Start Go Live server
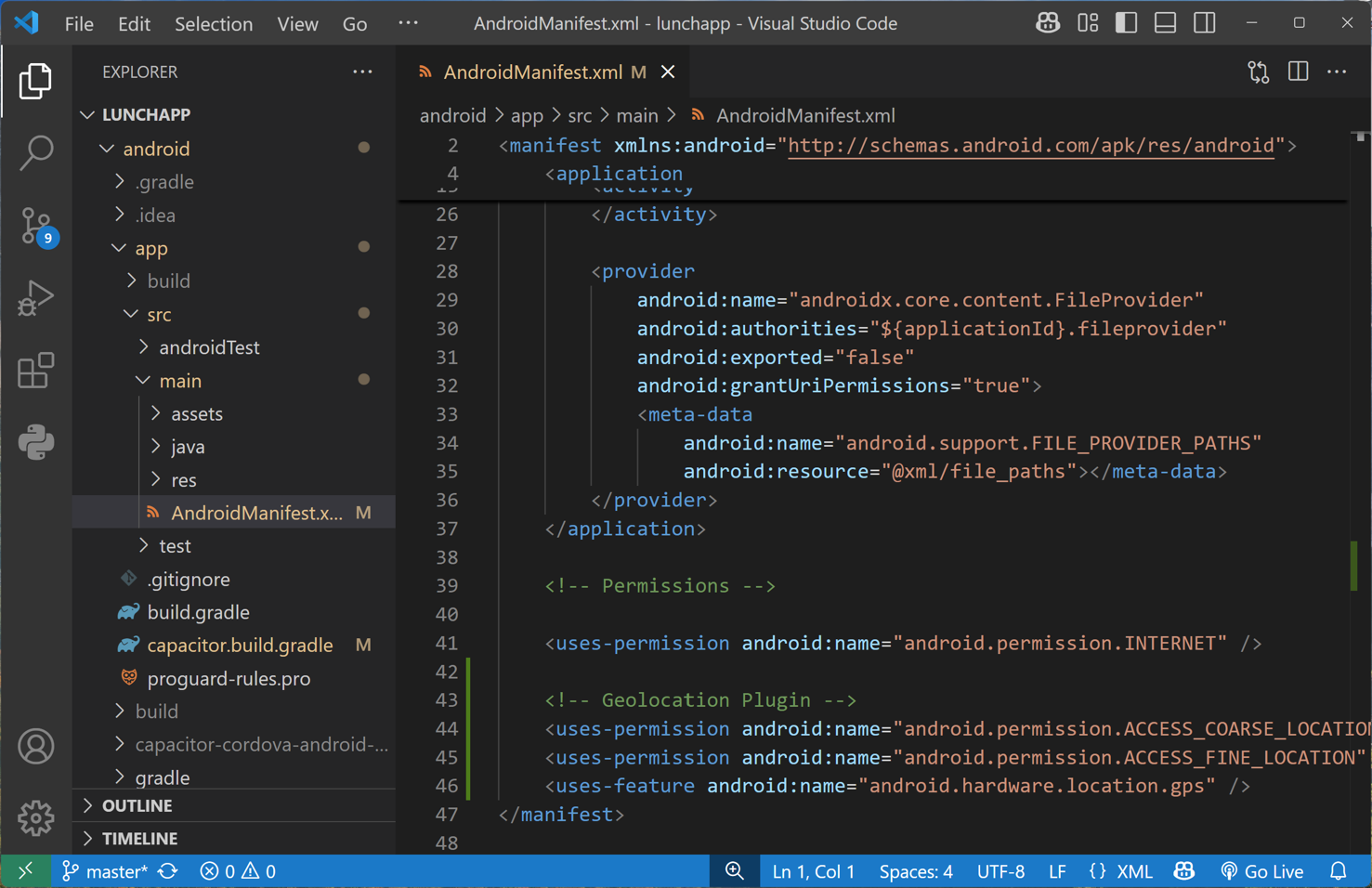The height and width of the screenshot is (888, 1372). click(x=1261, y=871)
